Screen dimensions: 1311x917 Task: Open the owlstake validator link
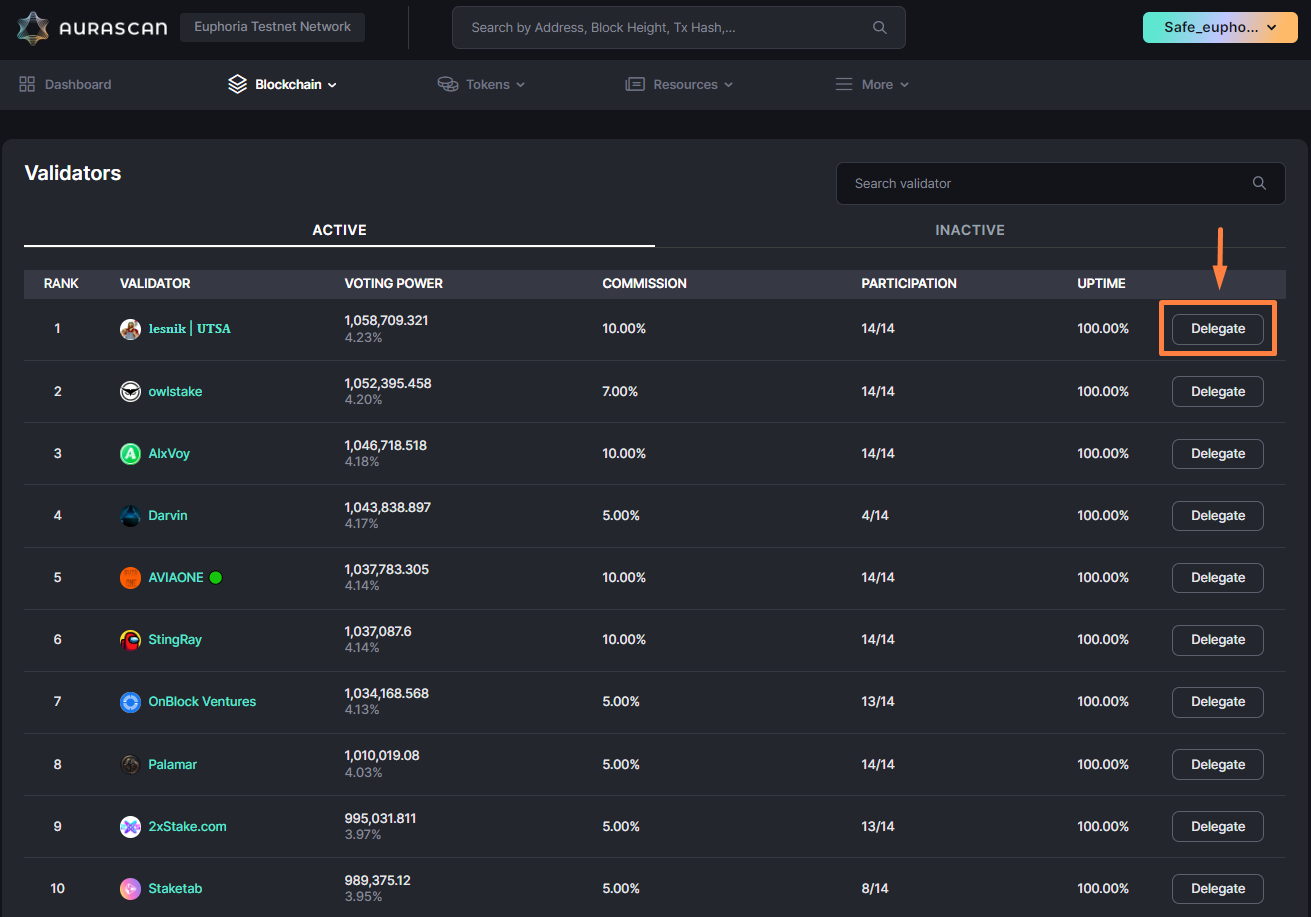(175, 392)
